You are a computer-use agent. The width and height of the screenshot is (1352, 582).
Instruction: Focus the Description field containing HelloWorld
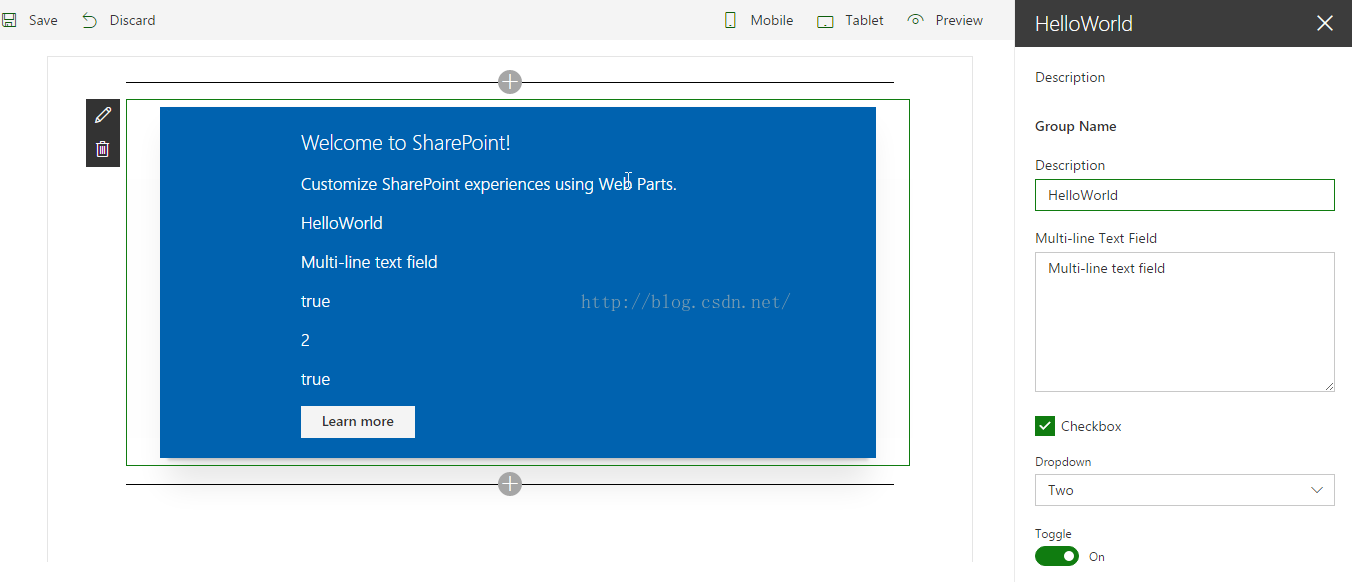click(x=1185, y=195)
